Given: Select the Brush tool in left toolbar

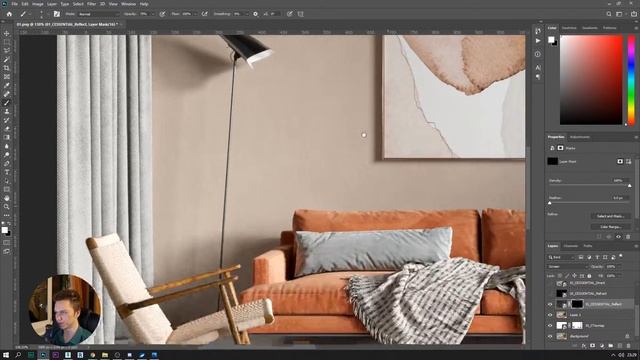Looking at the screenshot, I should (x=7, y=103).
